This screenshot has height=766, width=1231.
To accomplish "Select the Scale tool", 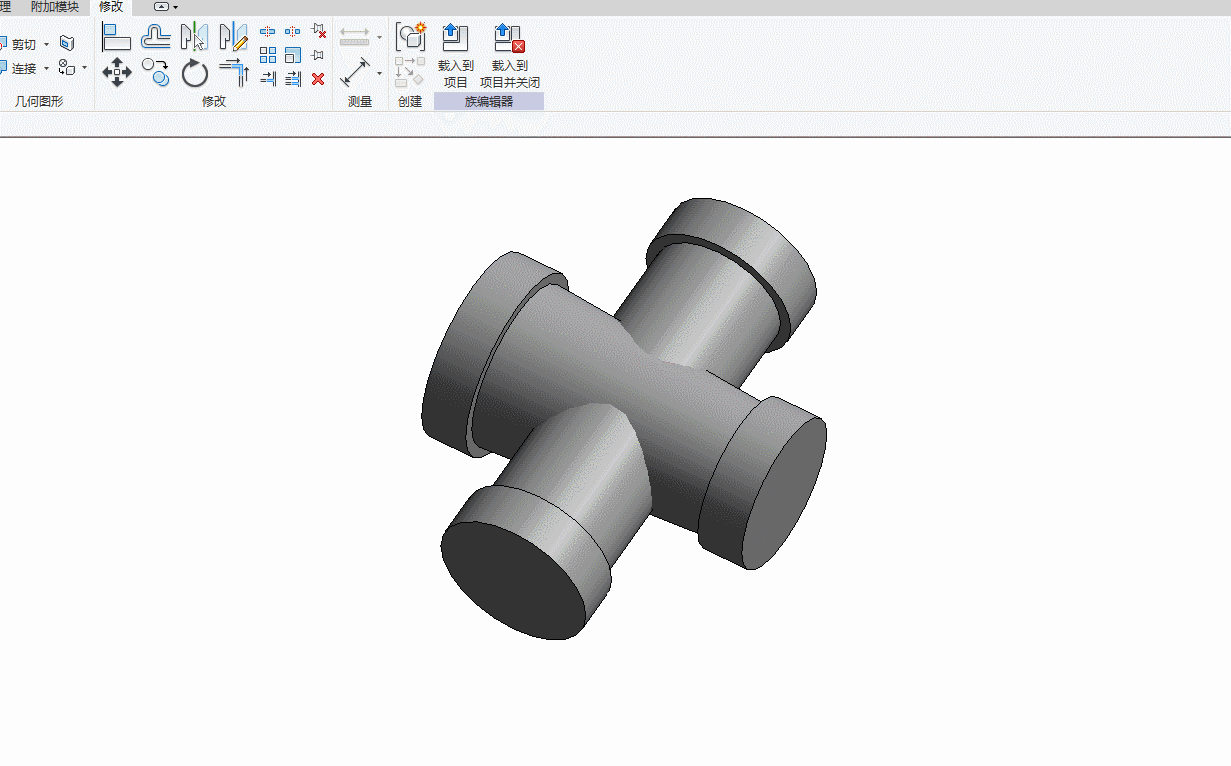I will click(293, 55).
